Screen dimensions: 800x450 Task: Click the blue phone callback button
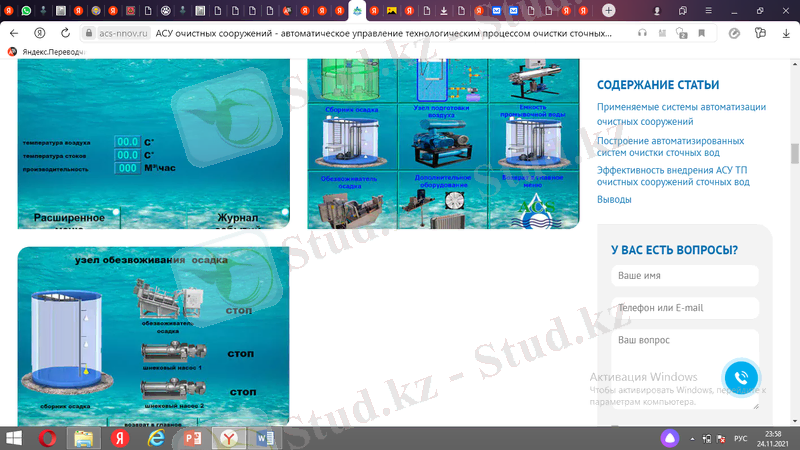pos(741,378)
